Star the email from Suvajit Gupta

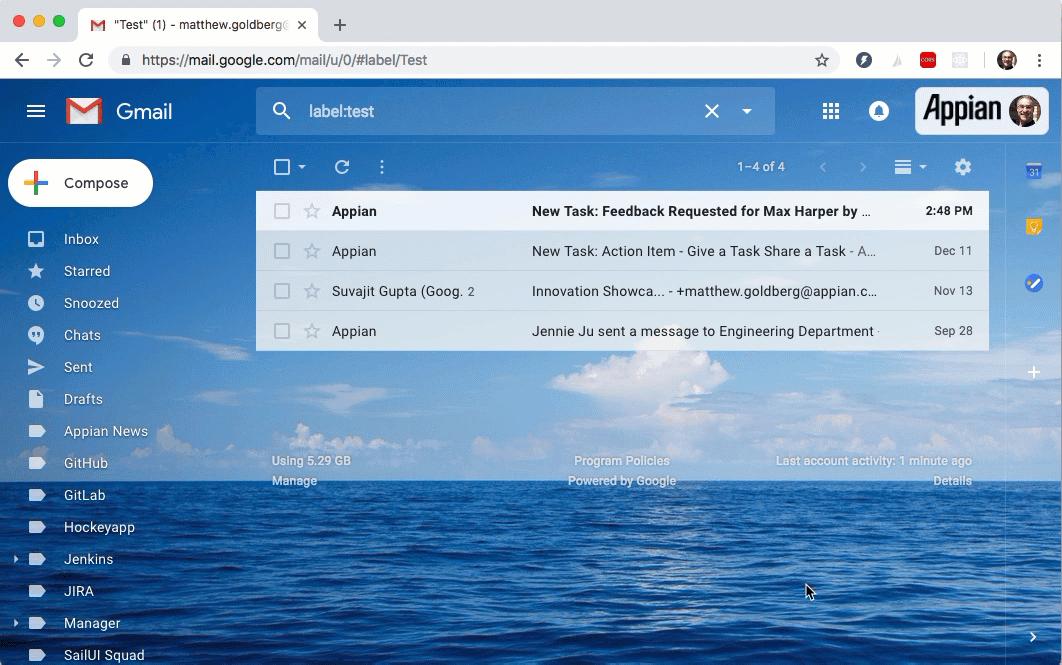click(x=311, y=291)
